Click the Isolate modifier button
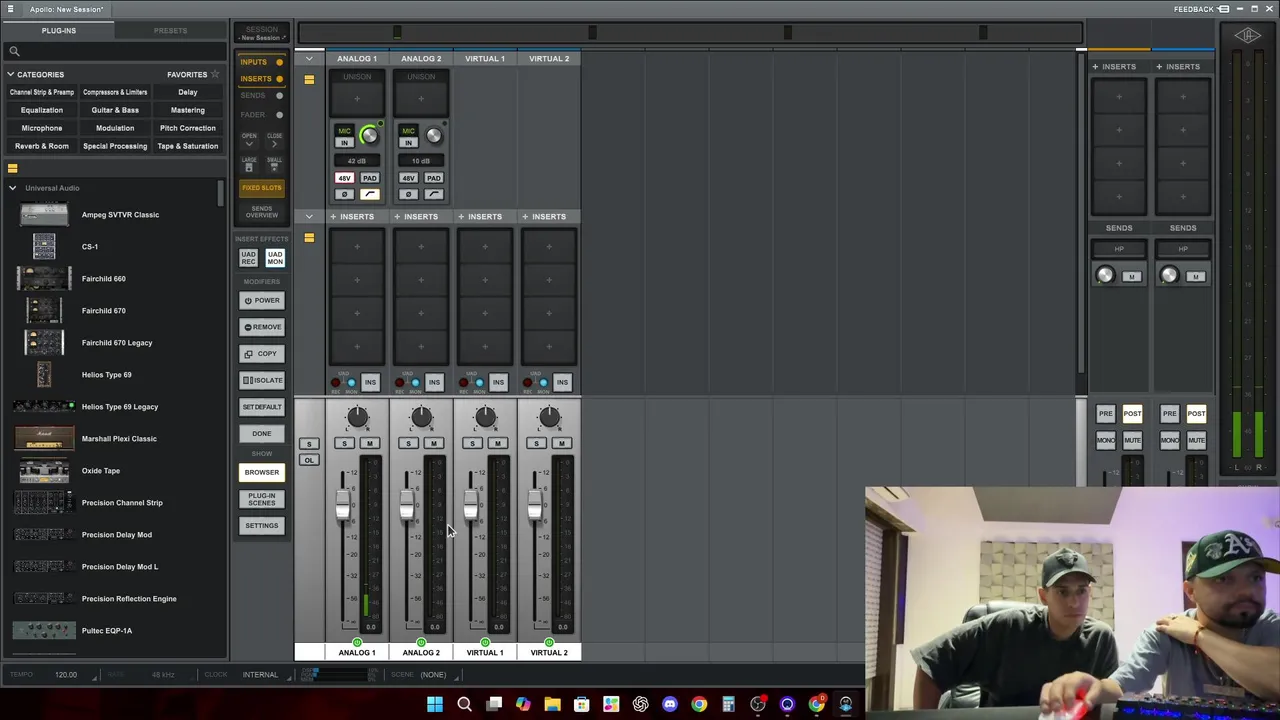The width and height of the screenshot is (1280, 720). [x=262, y=380]
